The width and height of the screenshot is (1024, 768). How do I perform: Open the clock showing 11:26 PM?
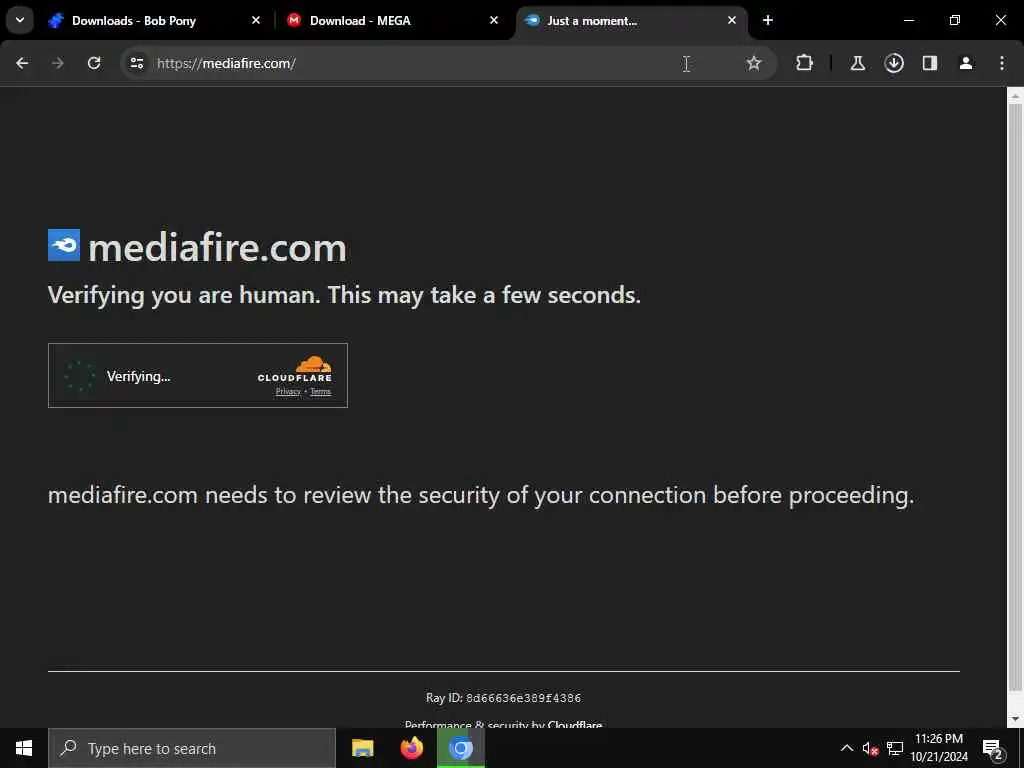coord(939,748)
